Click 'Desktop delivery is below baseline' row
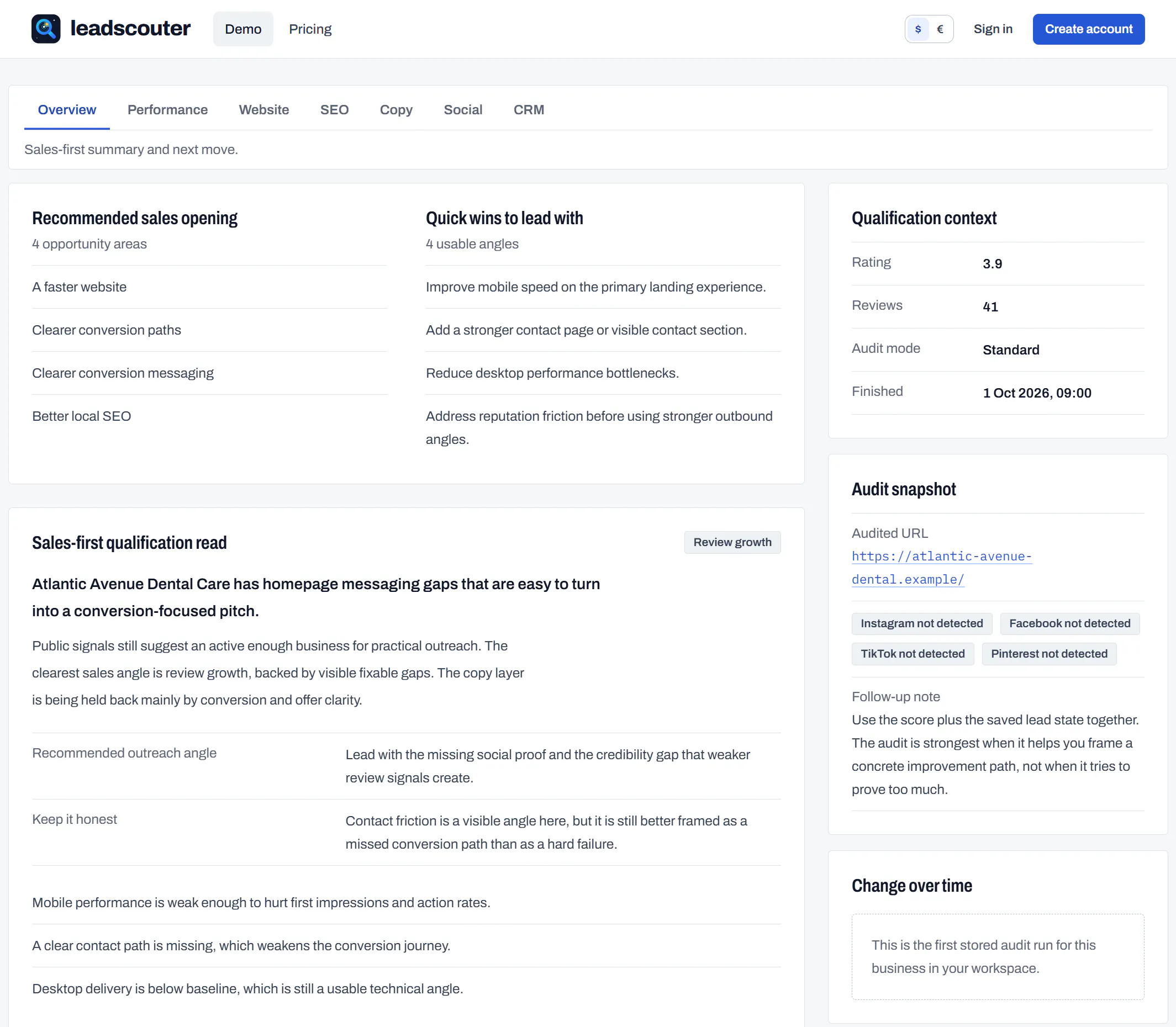Screen dimensions: 1176x1027 point(407,988)
